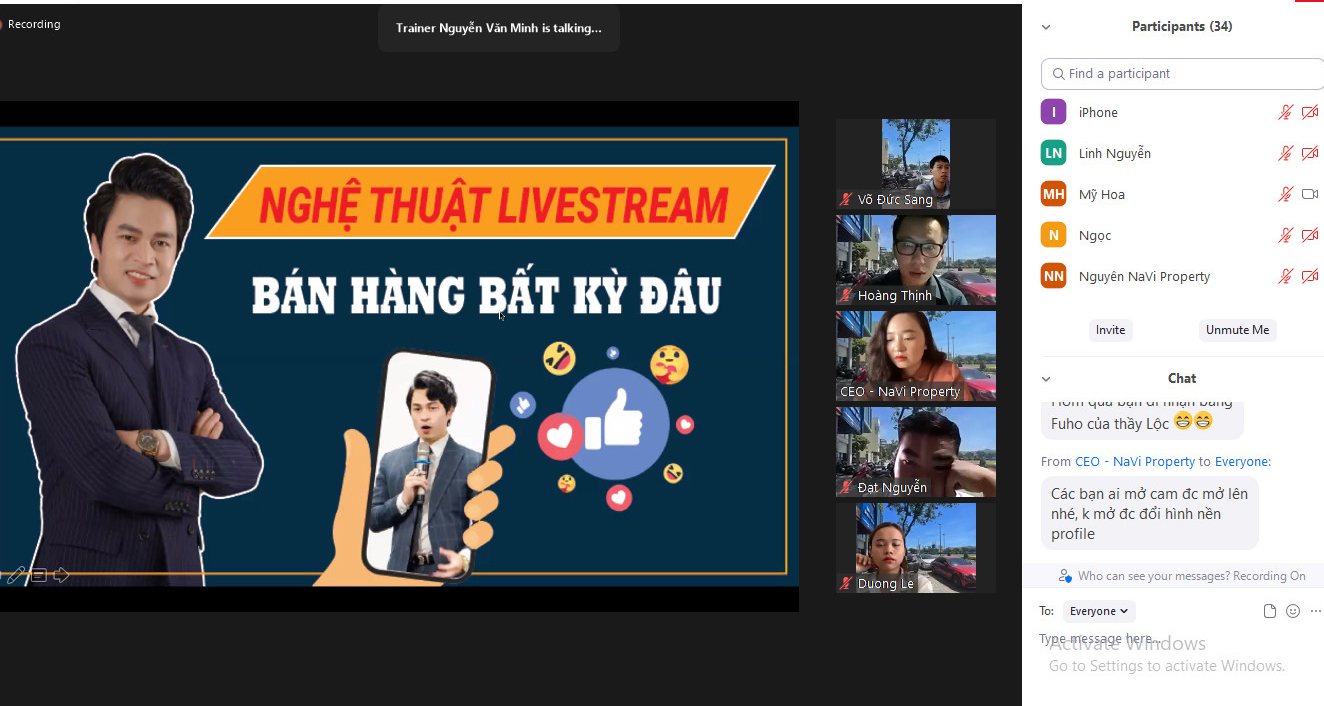This screenshot has width=1324, height=706.
Task: Click the Unmute Me button
Action: click(1237, 330)
